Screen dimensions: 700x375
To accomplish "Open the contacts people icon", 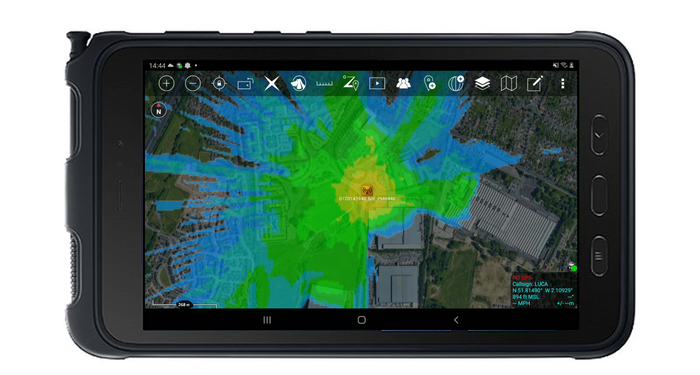I will click(404, 83).
